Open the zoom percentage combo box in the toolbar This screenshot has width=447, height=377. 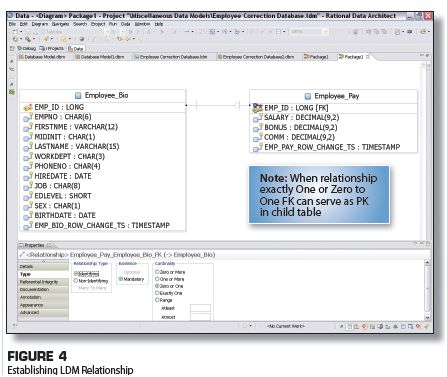pos(309,32)
